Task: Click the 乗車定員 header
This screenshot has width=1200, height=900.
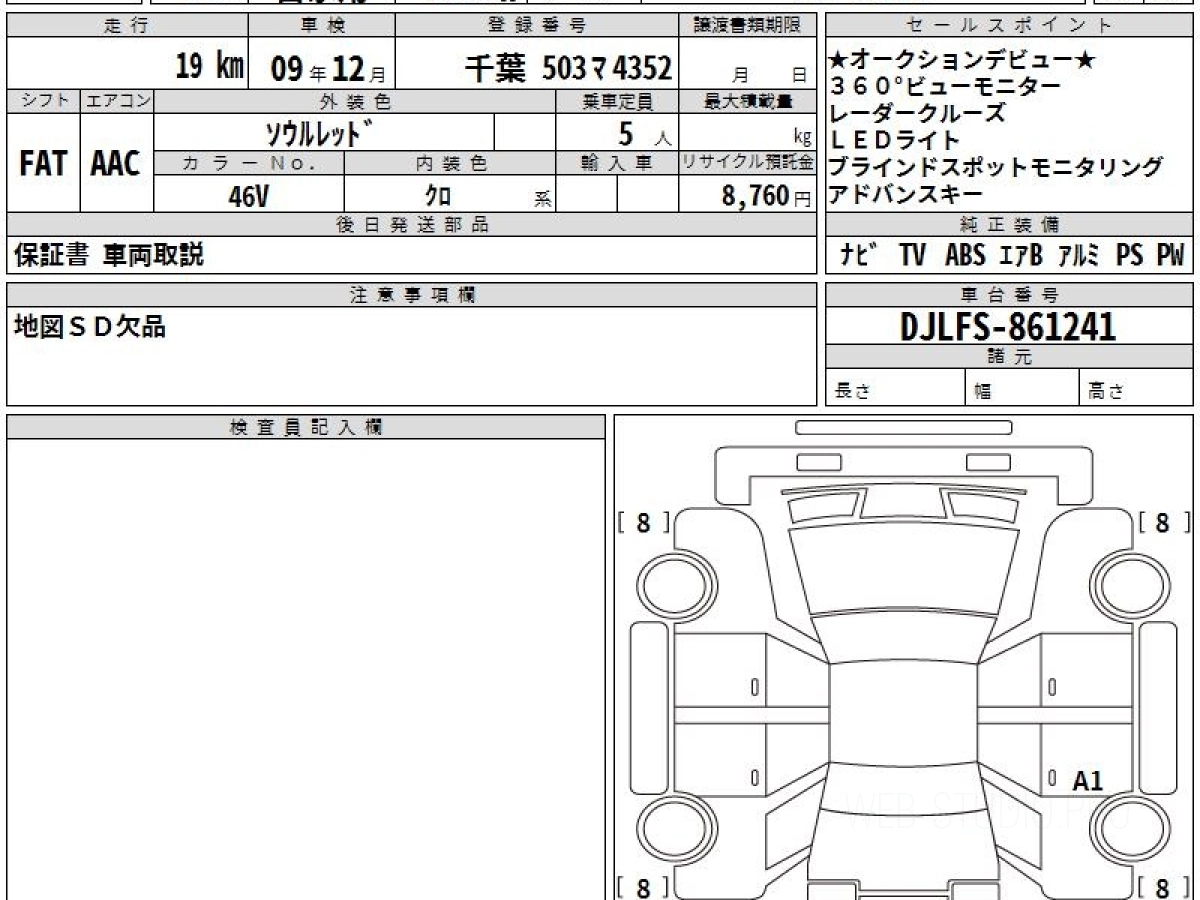Action: [x=617, y=101]
